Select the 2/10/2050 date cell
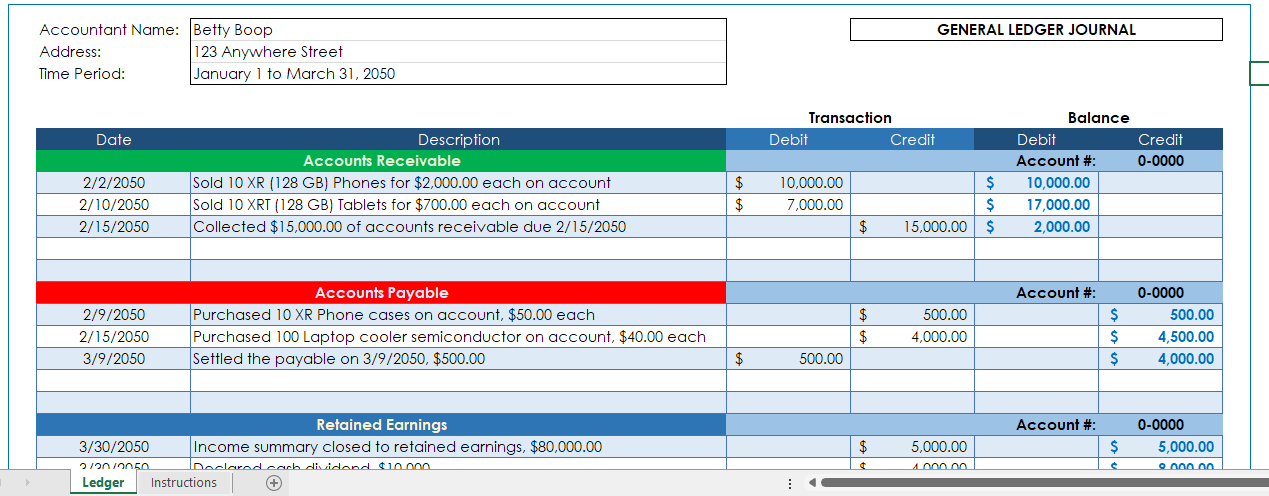Image resolution: width=1269 pixels, height=496 pixels. click(x=114, y=205)
